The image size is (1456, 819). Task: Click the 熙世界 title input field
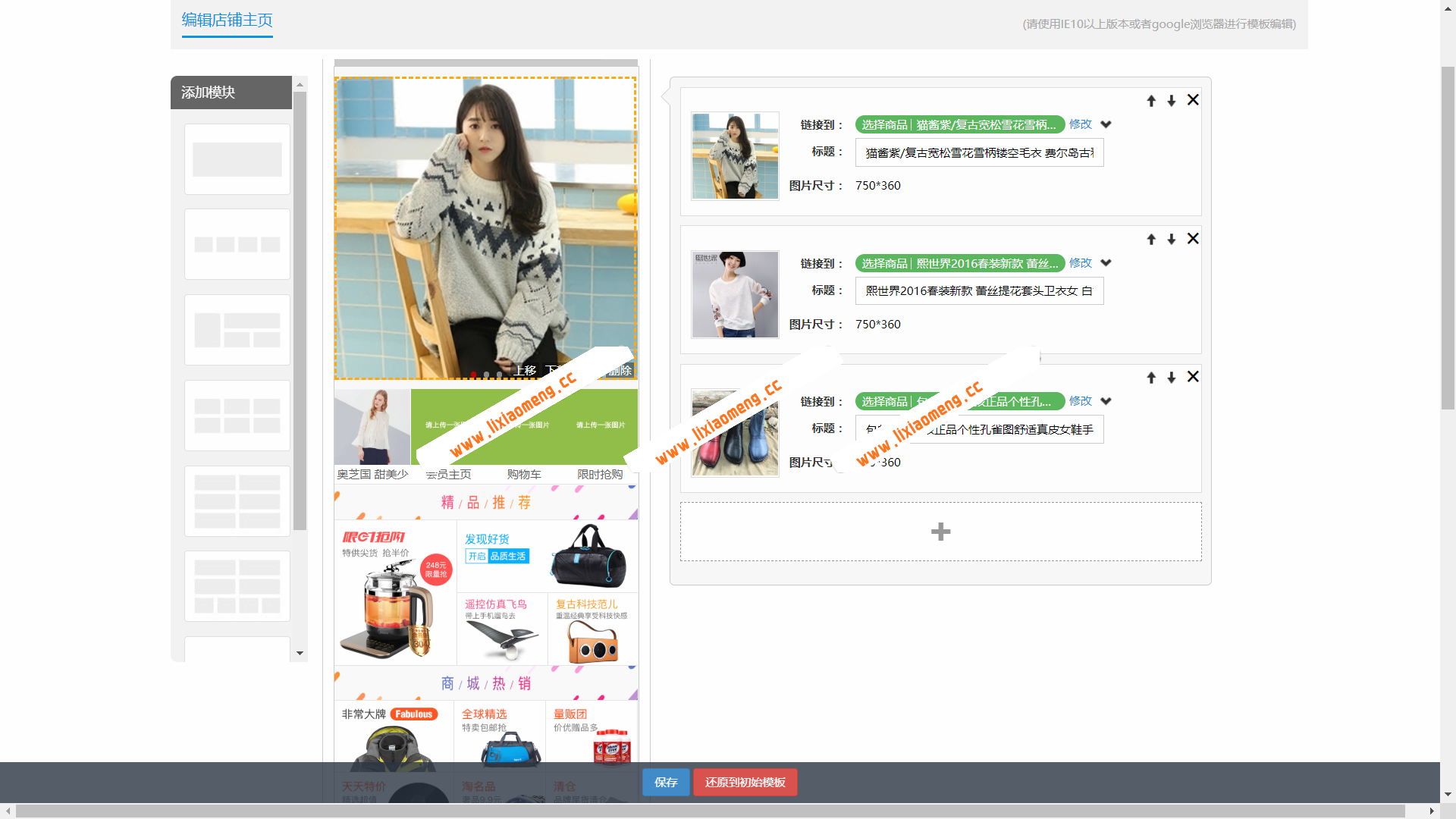click(979, 290)
